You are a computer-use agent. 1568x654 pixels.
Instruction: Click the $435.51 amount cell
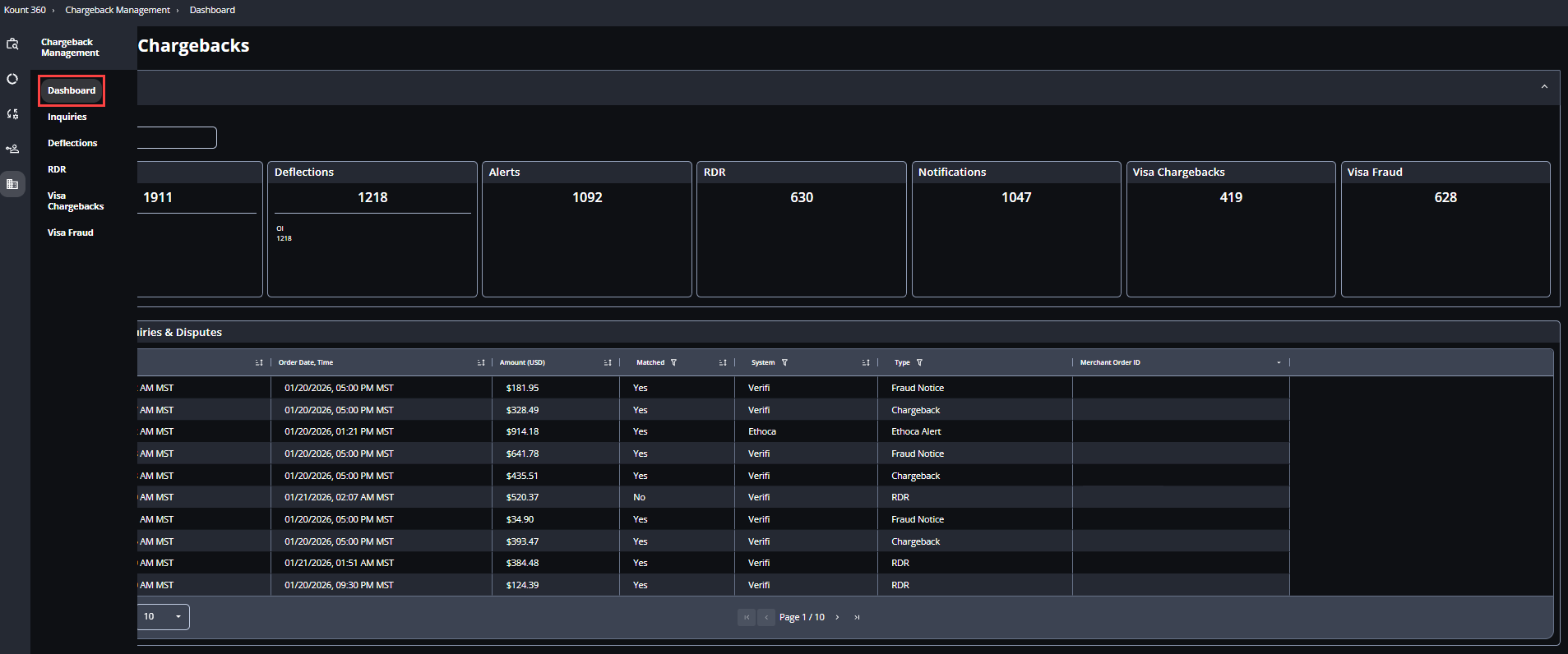pyautogui.click(x=522, y=476)
